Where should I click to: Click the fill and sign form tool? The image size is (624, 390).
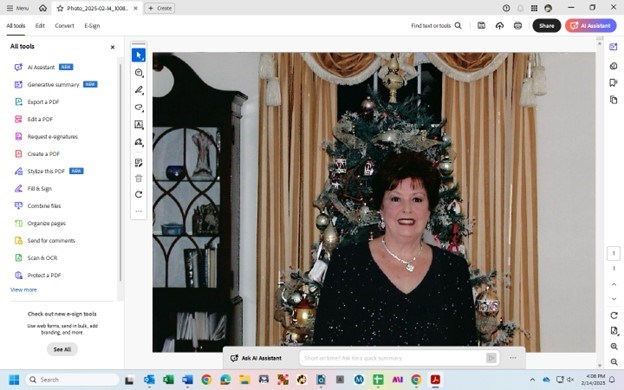(x=138, y=163)
